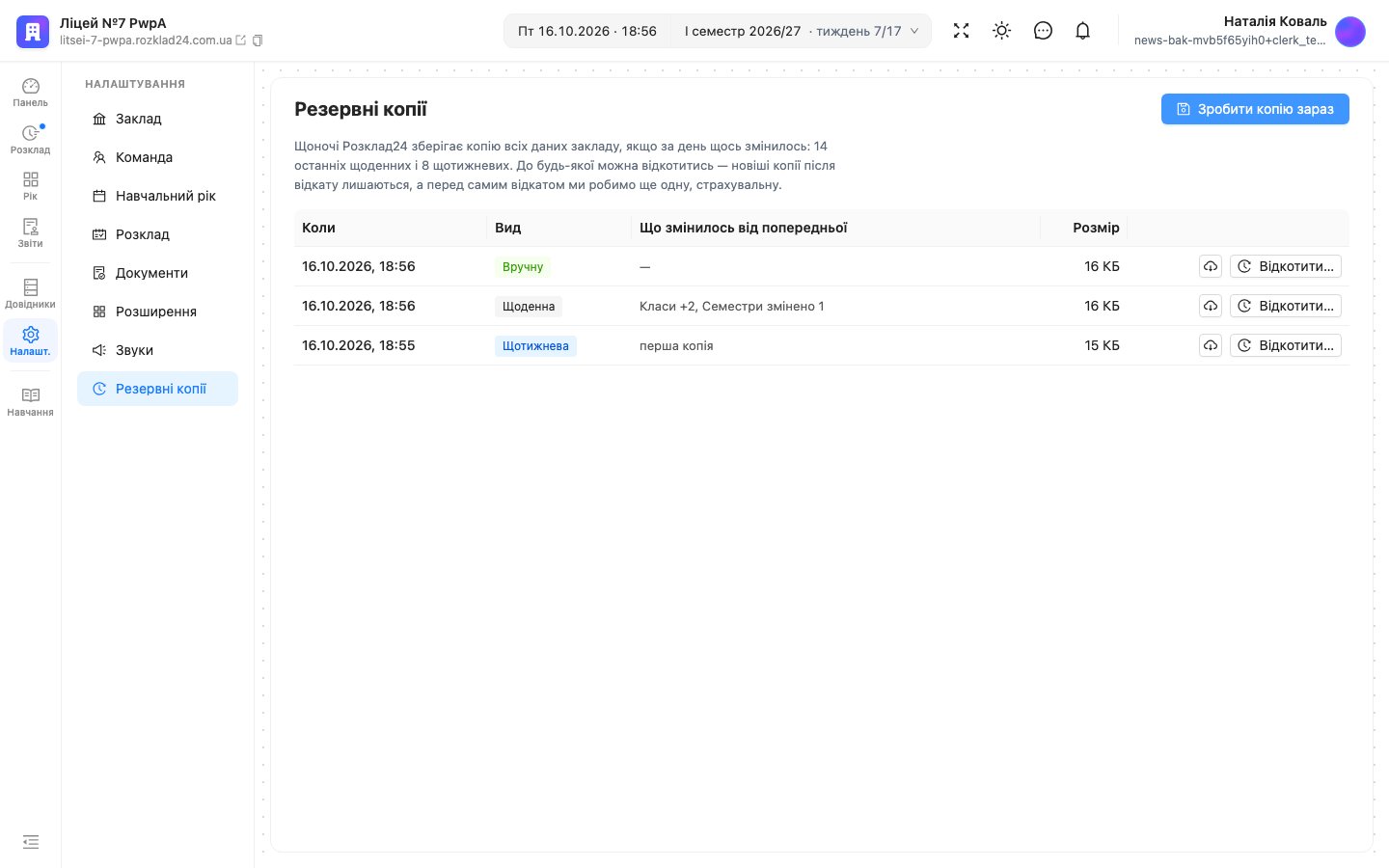Toggle the light/dark theme sun icon
This screenshot has height=868, width=1389.
[1002, 31]
